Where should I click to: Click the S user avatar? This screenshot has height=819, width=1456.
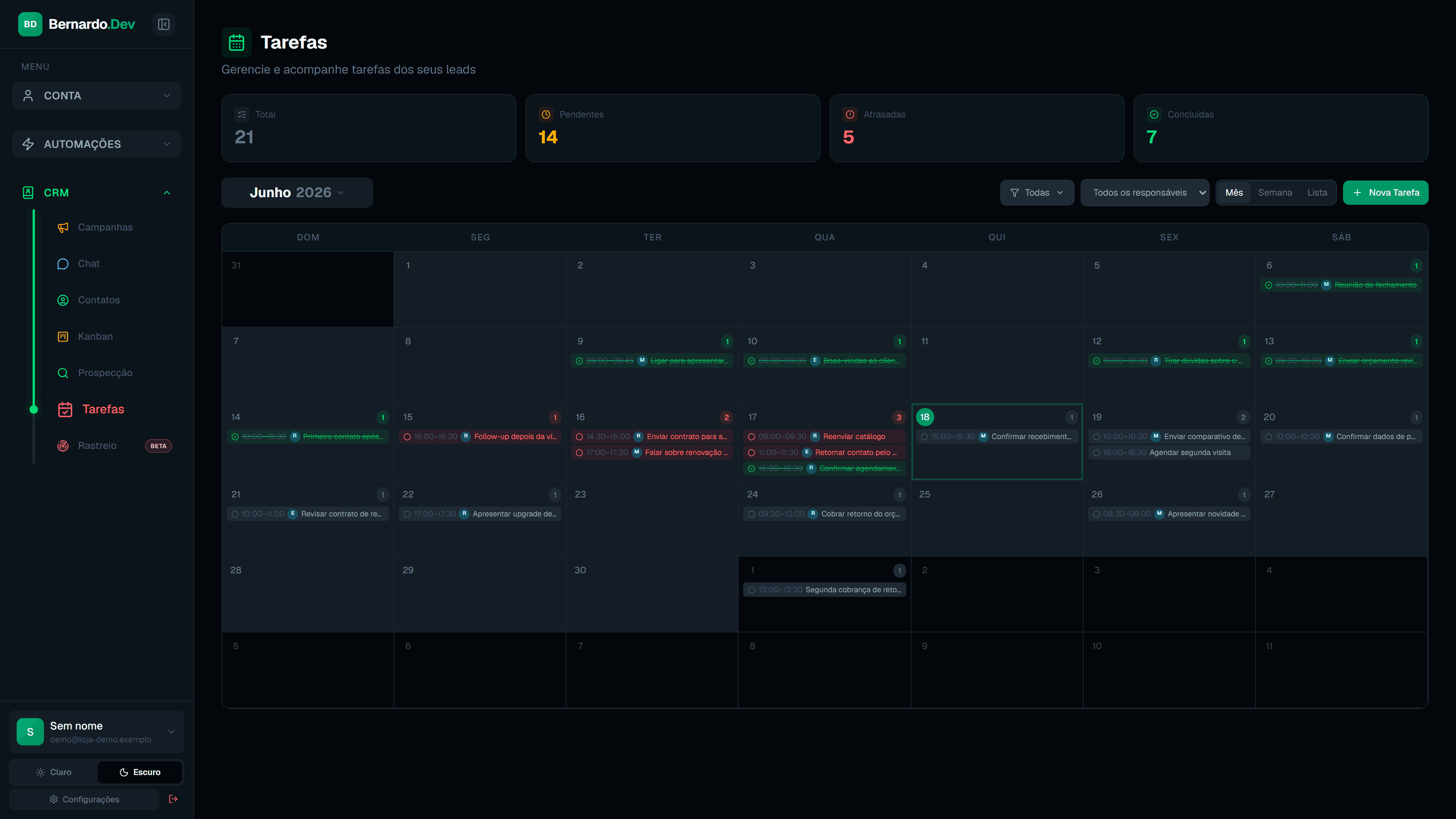[30, 732]
